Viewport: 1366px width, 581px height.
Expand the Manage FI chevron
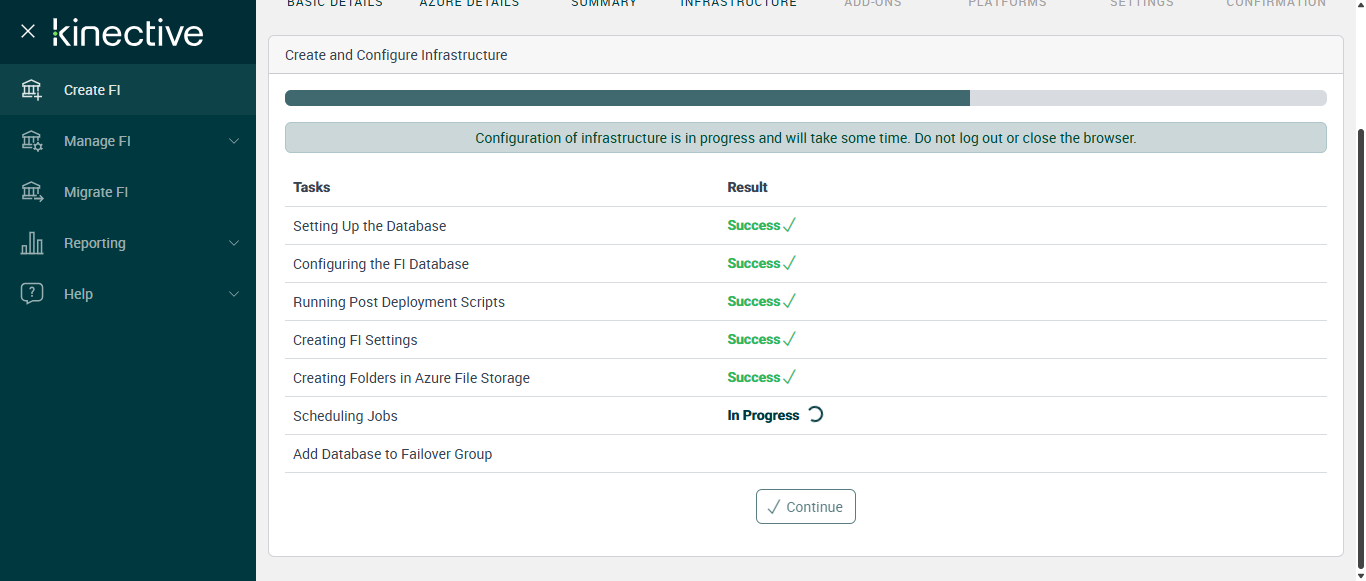pyautogui.click(x=234, y=141)
